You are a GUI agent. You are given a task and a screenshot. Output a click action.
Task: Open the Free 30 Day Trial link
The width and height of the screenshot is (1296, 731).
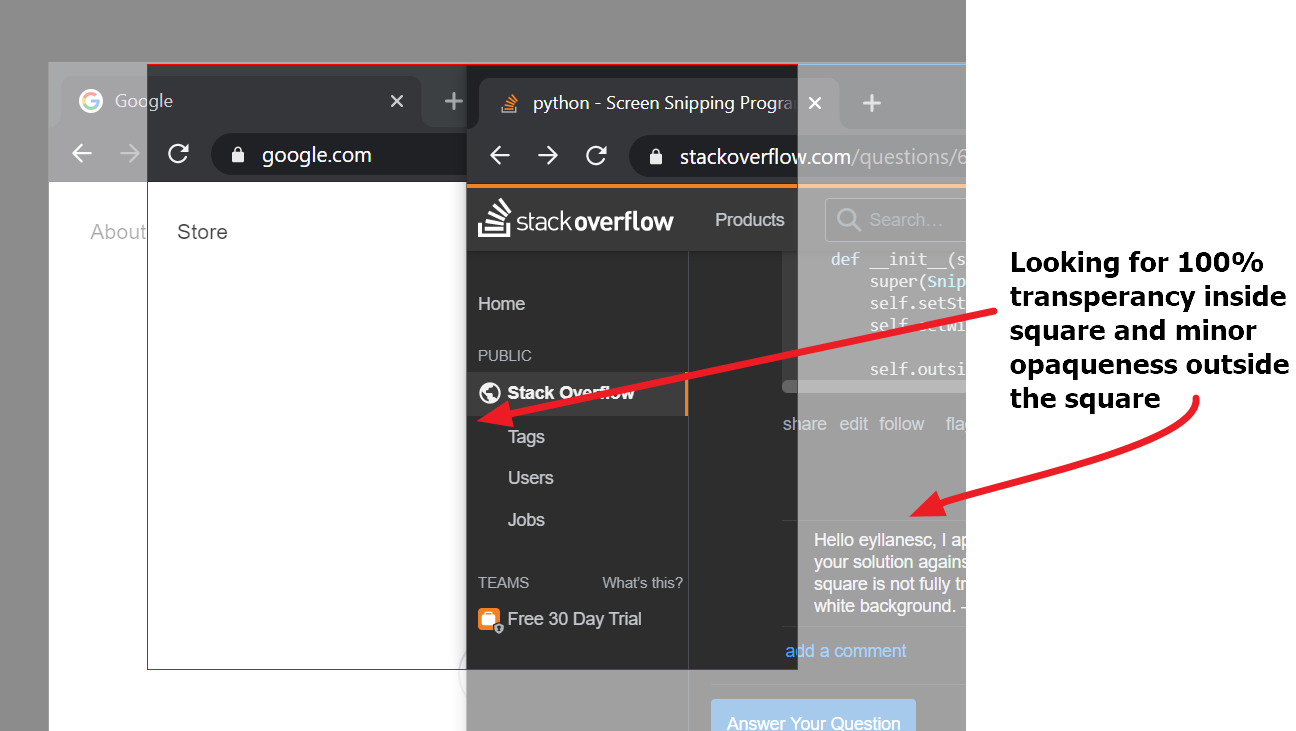coord(574,619)
